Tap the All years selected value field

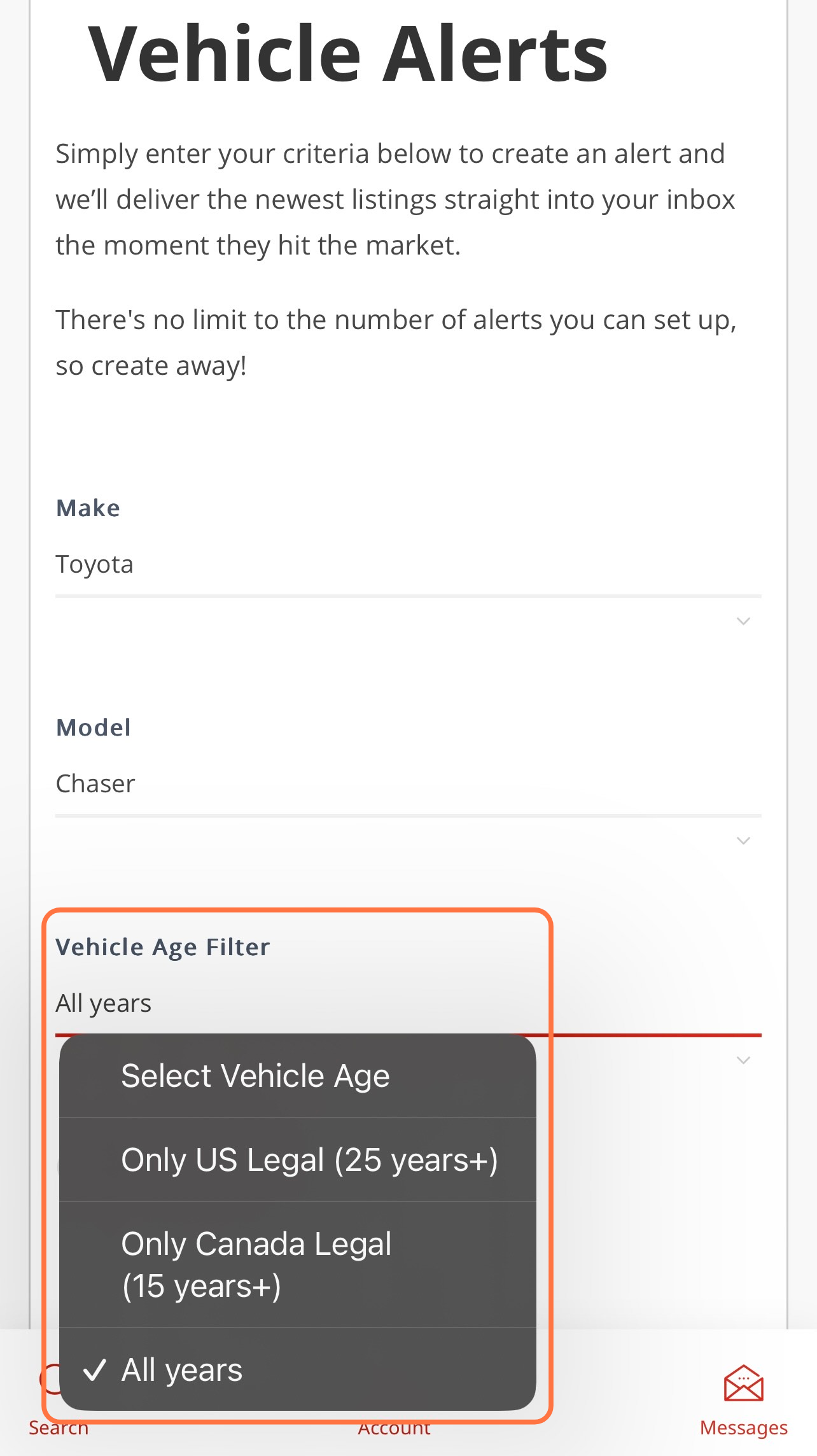408,1004
